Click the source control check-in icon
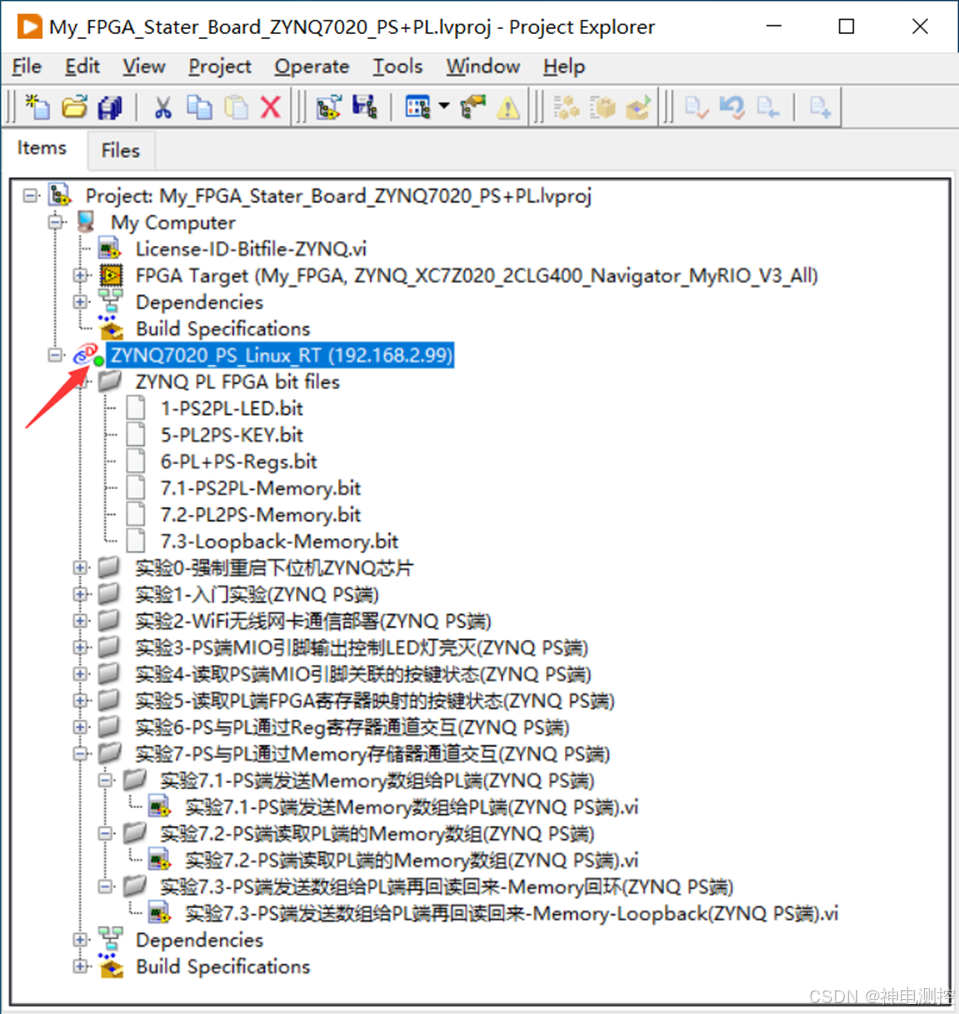959x1014 pixels. pyautogui.click(x=696, y=107)
